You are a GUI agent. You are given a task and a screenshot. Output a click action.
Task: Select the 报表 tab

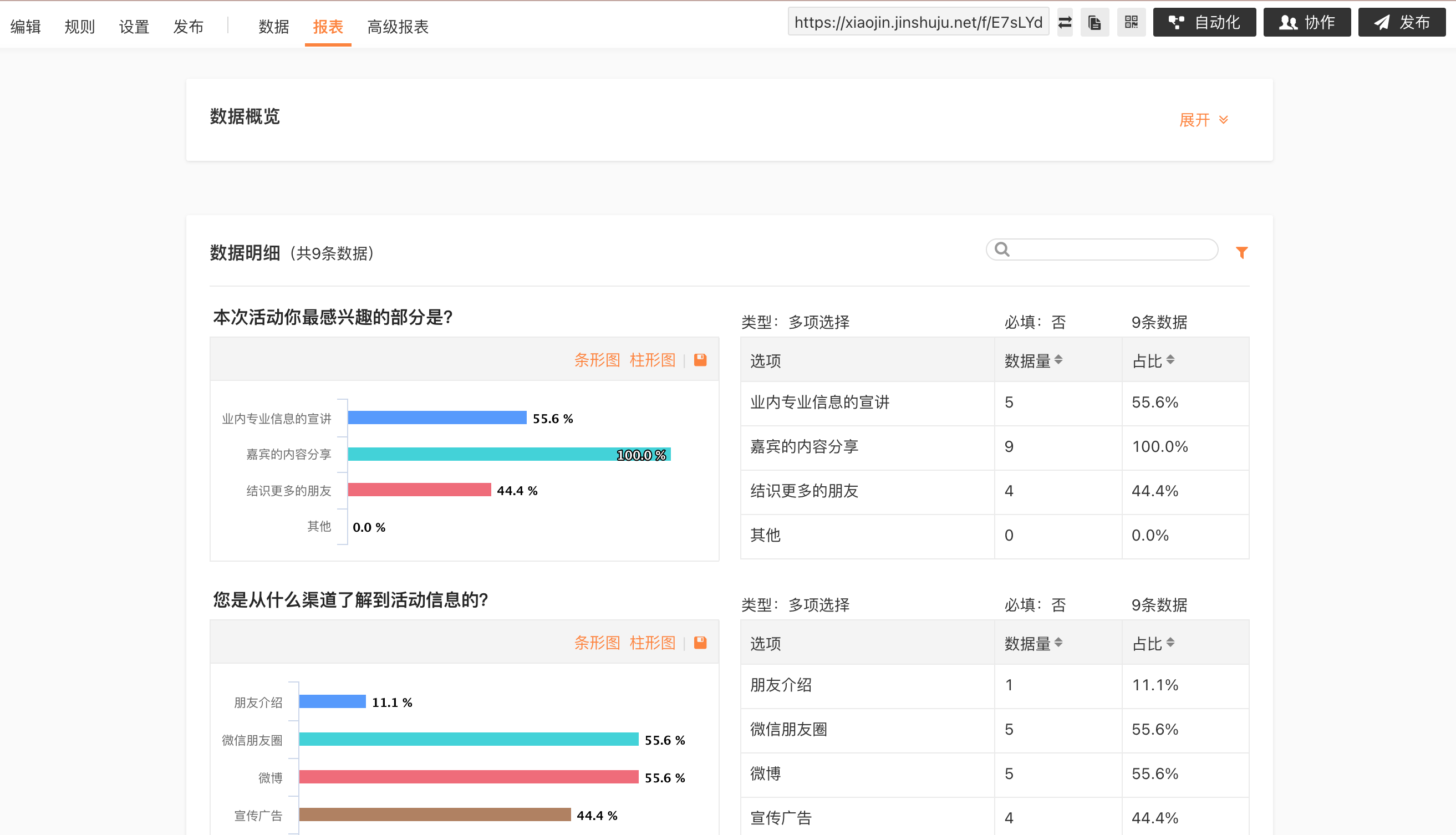coord(328,27)
